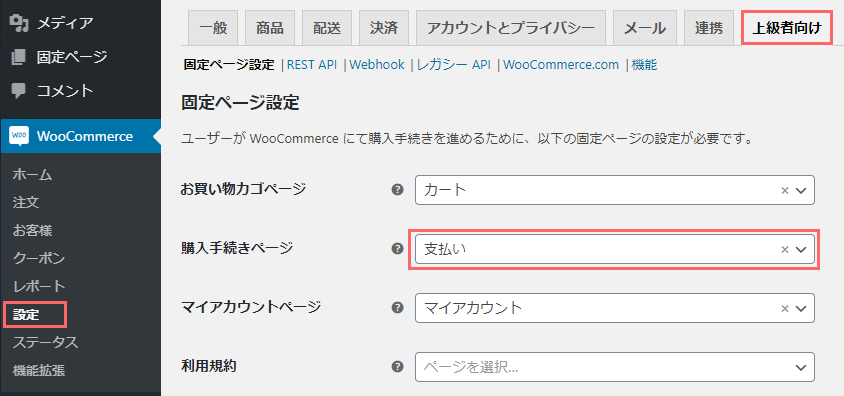The height and width of the screenshot is (396, 844).
Task: Open ステータス in the WooCommerce submenu
Action: [45, 342]
